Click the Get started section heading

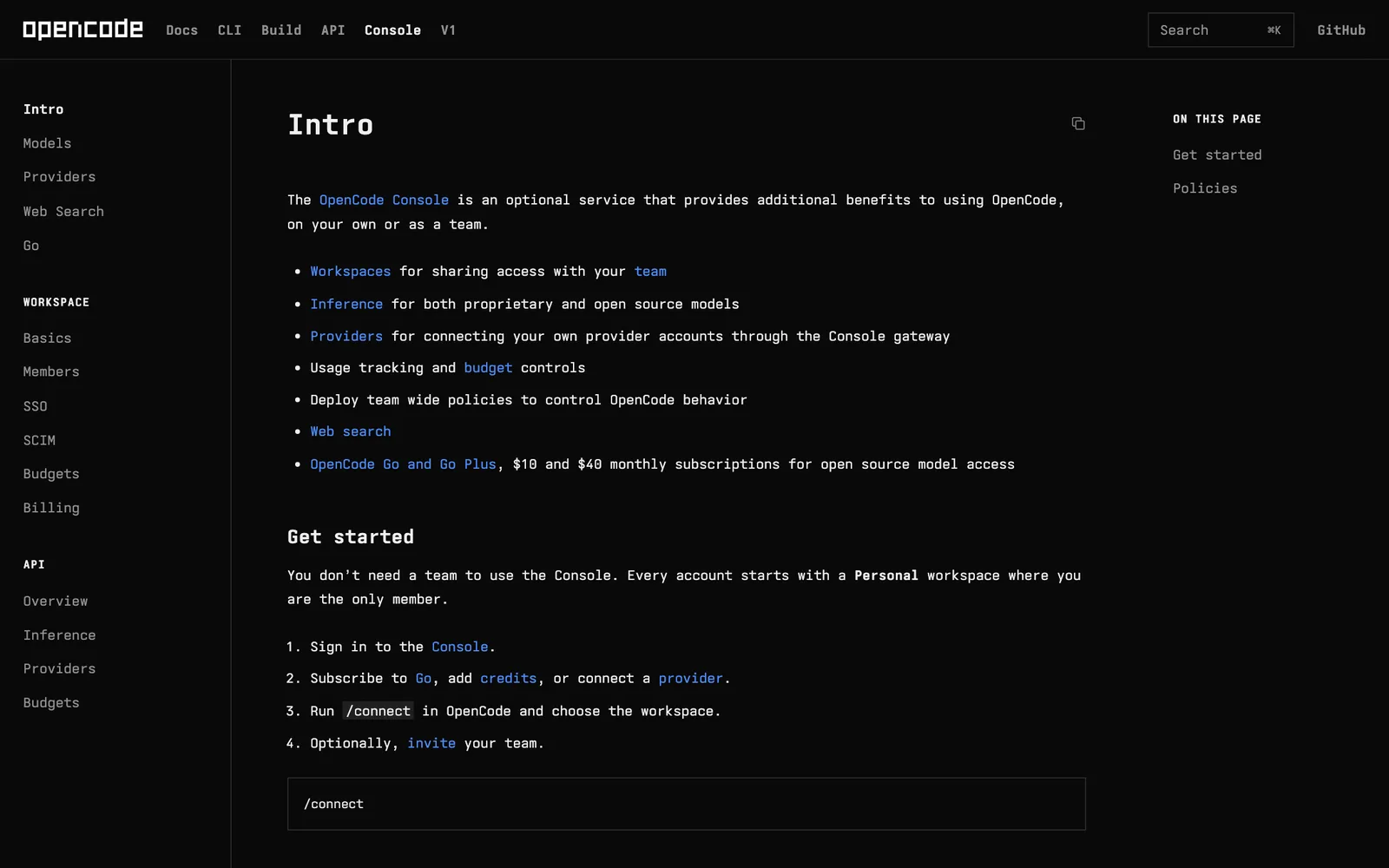pos(351,536)
